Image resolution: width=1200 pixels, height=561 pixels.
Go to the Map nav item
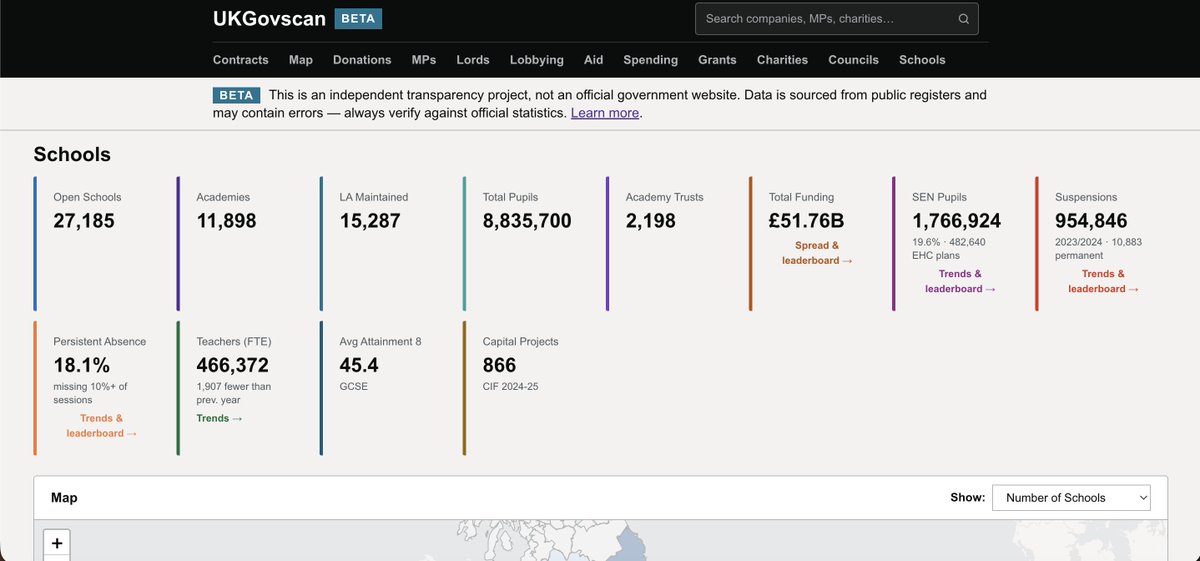(301, 60)
